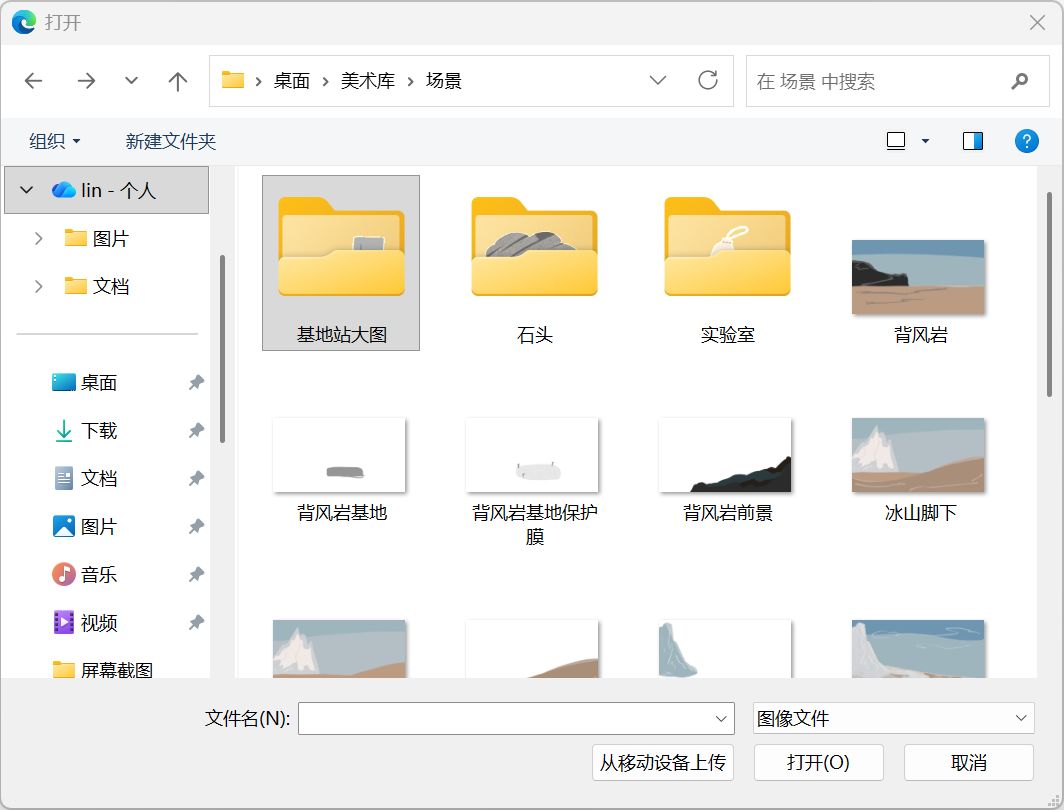Viewport: 1064px width, 810px height.
Task: Click the folder icon in address bar
Action: pos(233,80)
